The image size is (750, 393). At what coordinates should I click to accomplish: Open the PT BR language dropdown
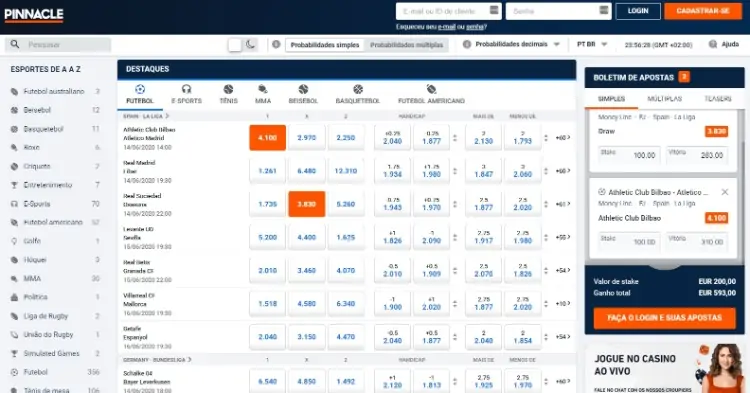592,44
